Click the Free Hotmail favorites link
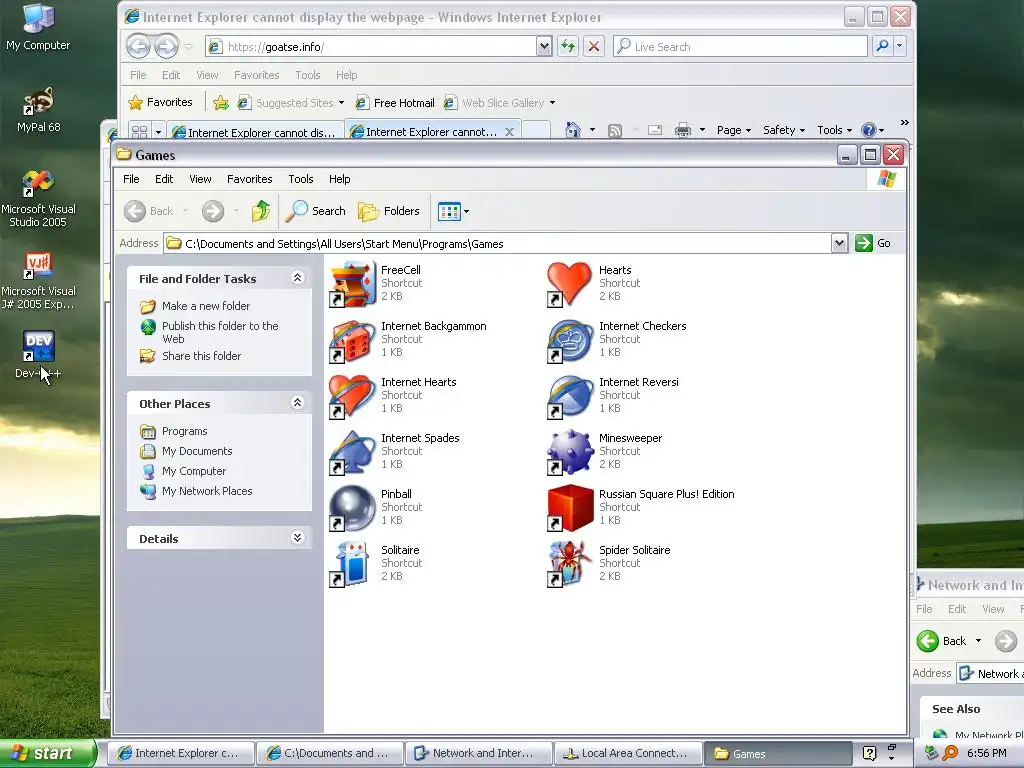 tap(395, 103)
